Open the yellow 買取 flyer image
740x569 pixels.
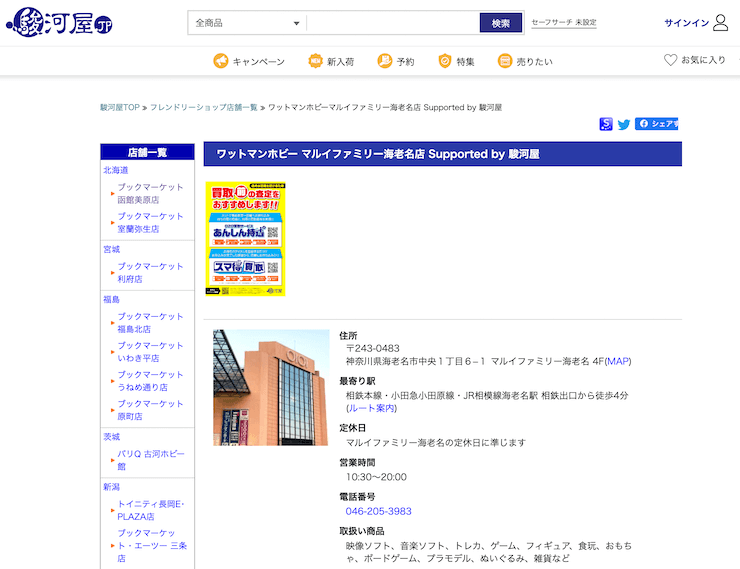(x=245, y=239)
